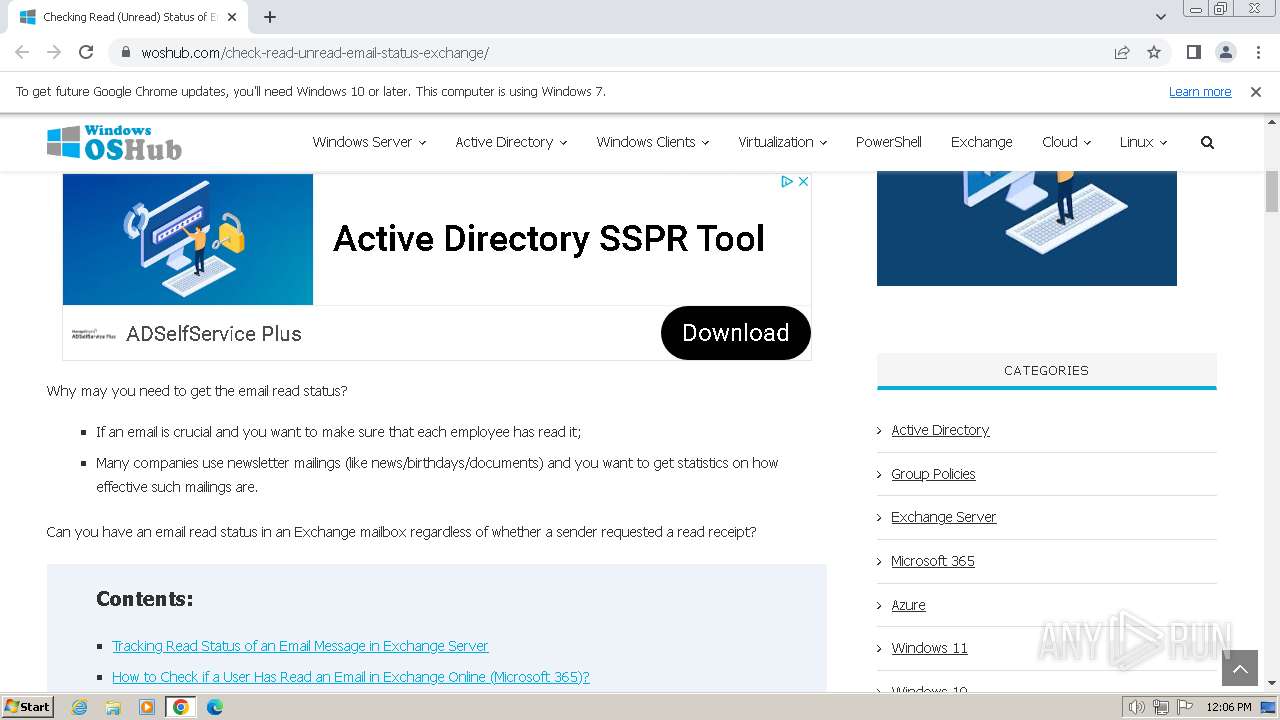Open the Active Directory SSPR Tool ad
This screenshot has width=1280, height=720.
coord(549,239)
